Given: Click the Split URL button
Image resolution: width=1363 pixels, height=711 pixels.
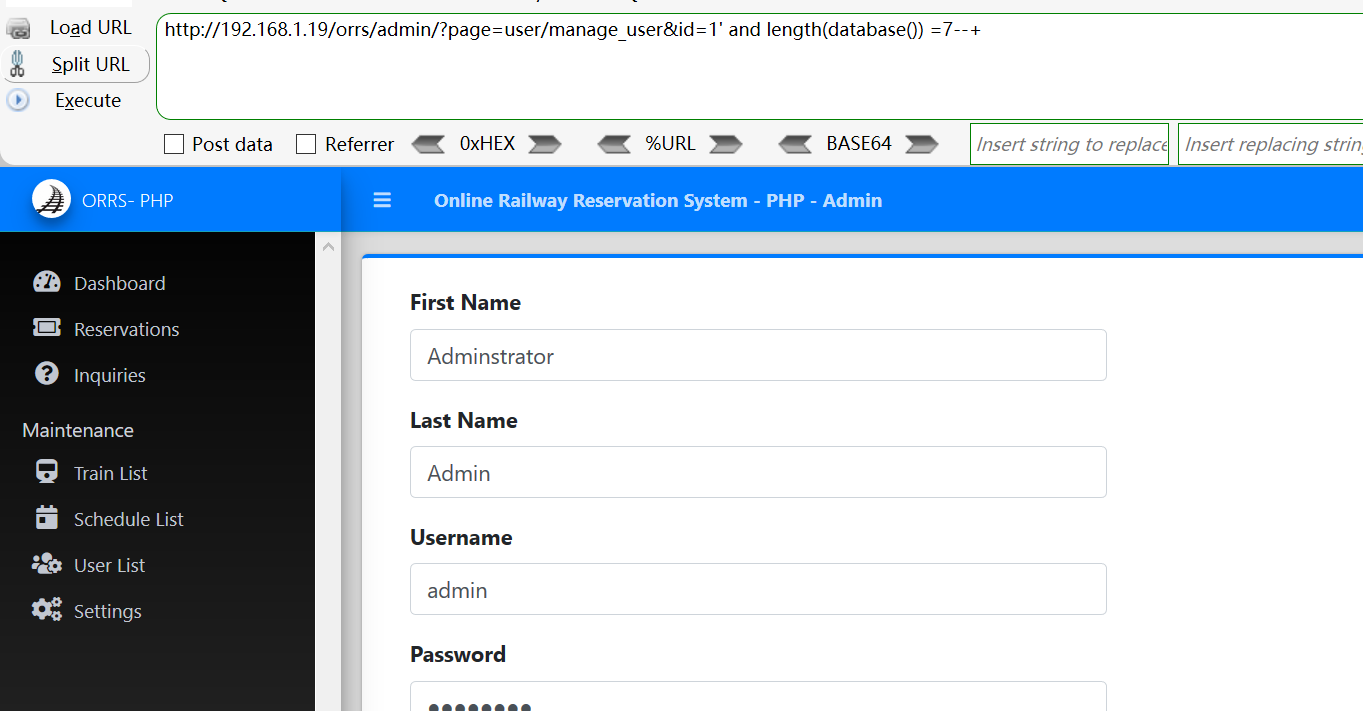Looking at the screenshot, I should coord(77,65).
